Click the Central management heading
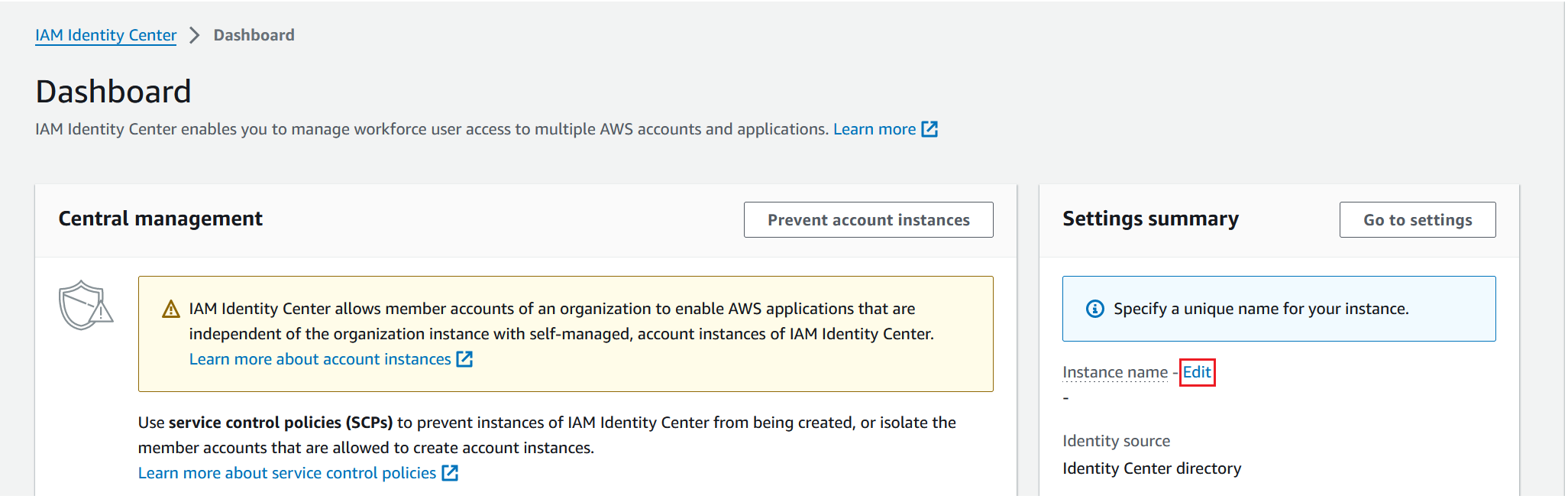The height and width of the screenshot is (499, 1568). point(160,219)
